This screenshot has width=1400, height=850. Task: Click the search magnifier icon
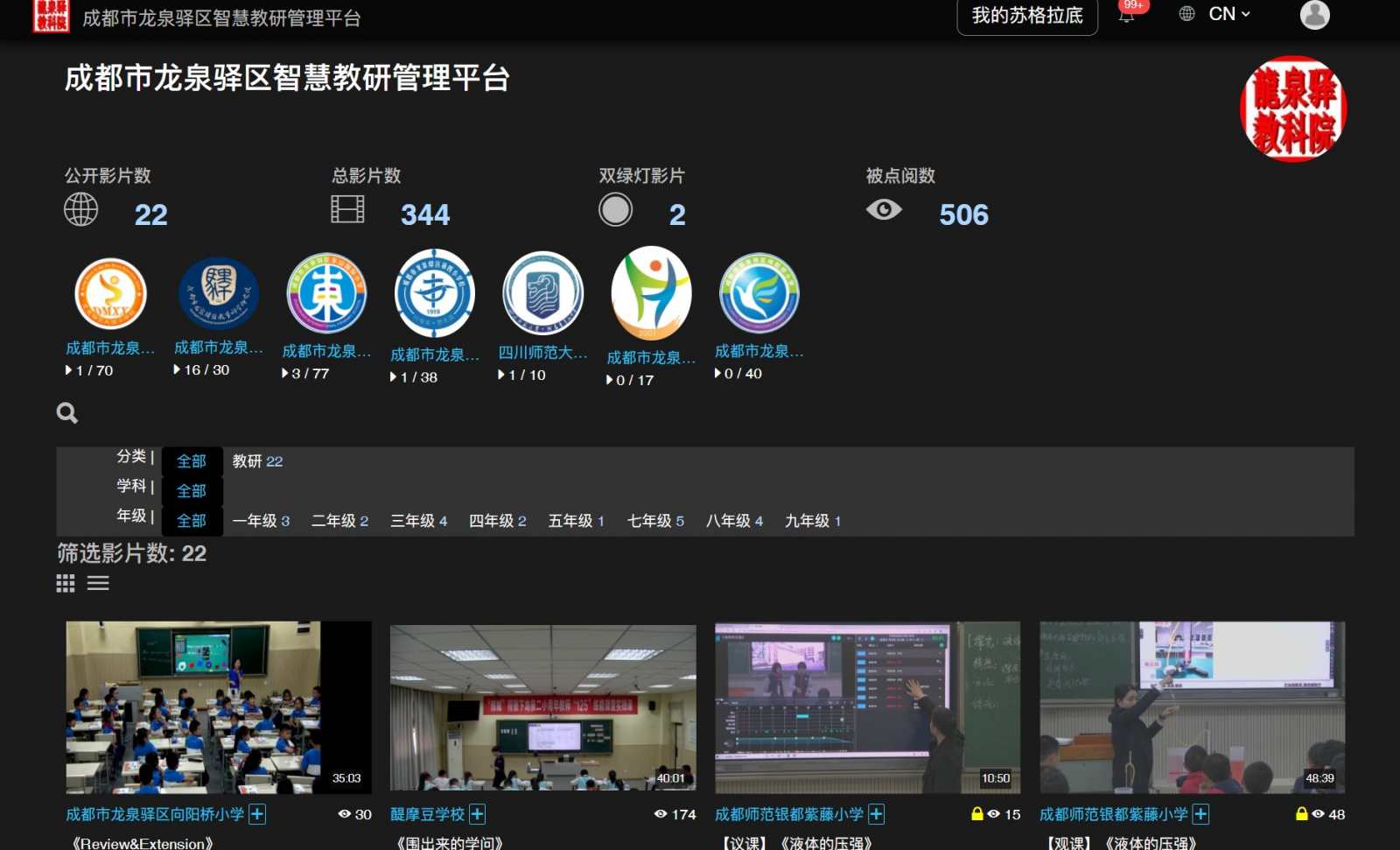(67, 412)
